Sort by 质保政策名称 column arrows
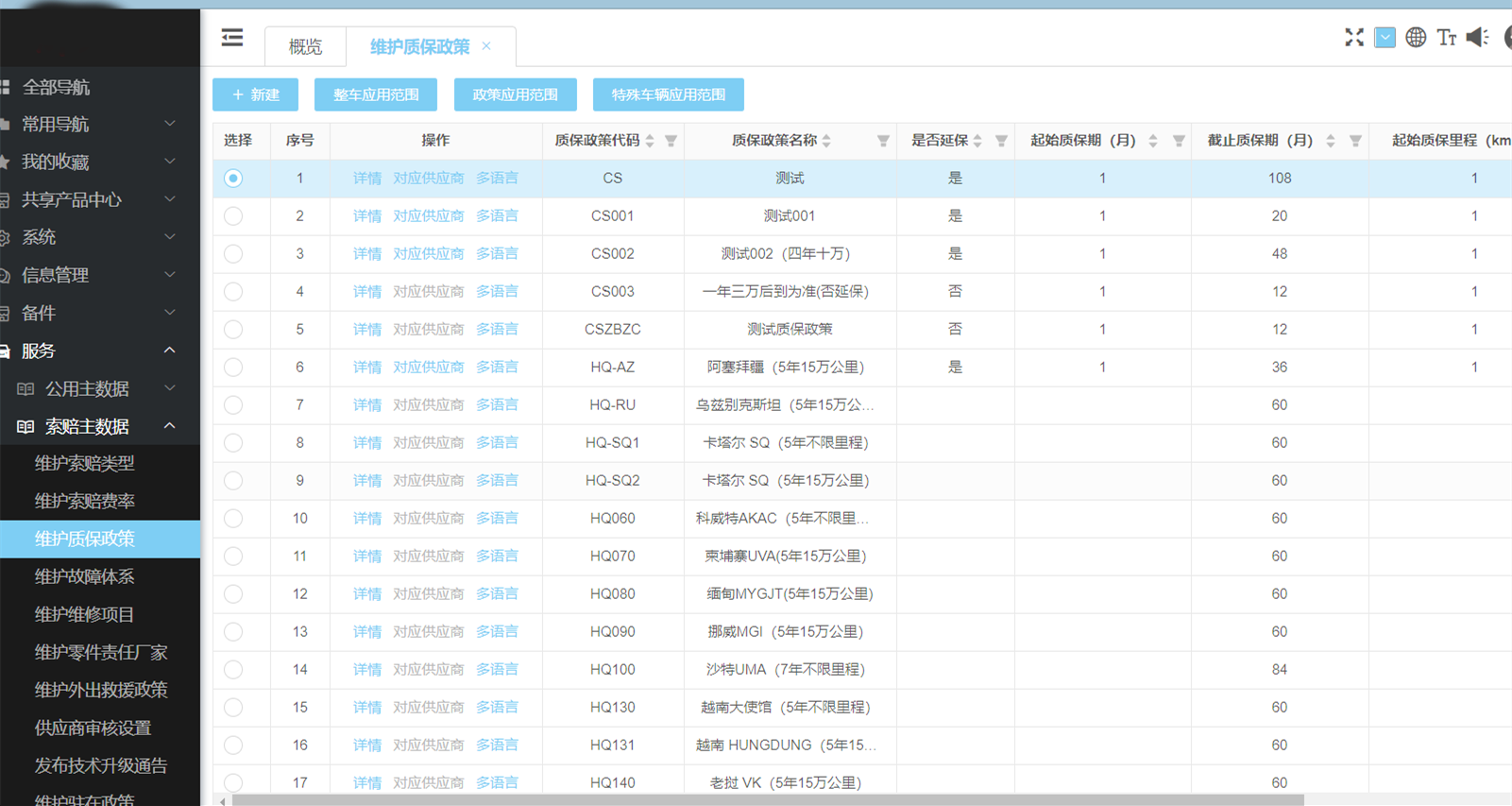Image resolution: width=1512 pixels, height=806 pixels. [x=826, y=141]
